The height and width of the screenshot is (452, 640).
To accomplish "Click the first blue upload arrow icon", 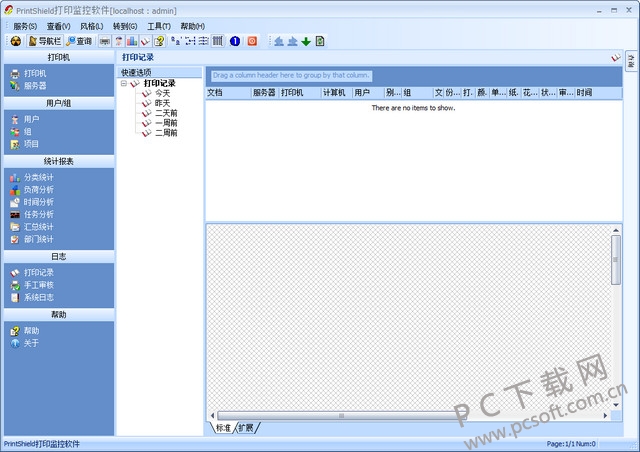I will click(x=279, y=41).
